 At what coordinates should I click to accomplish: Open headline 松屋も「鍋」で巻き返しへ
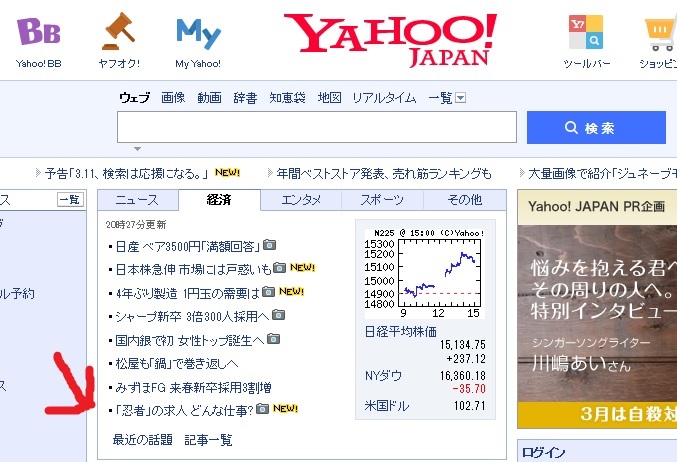[177, 364]
